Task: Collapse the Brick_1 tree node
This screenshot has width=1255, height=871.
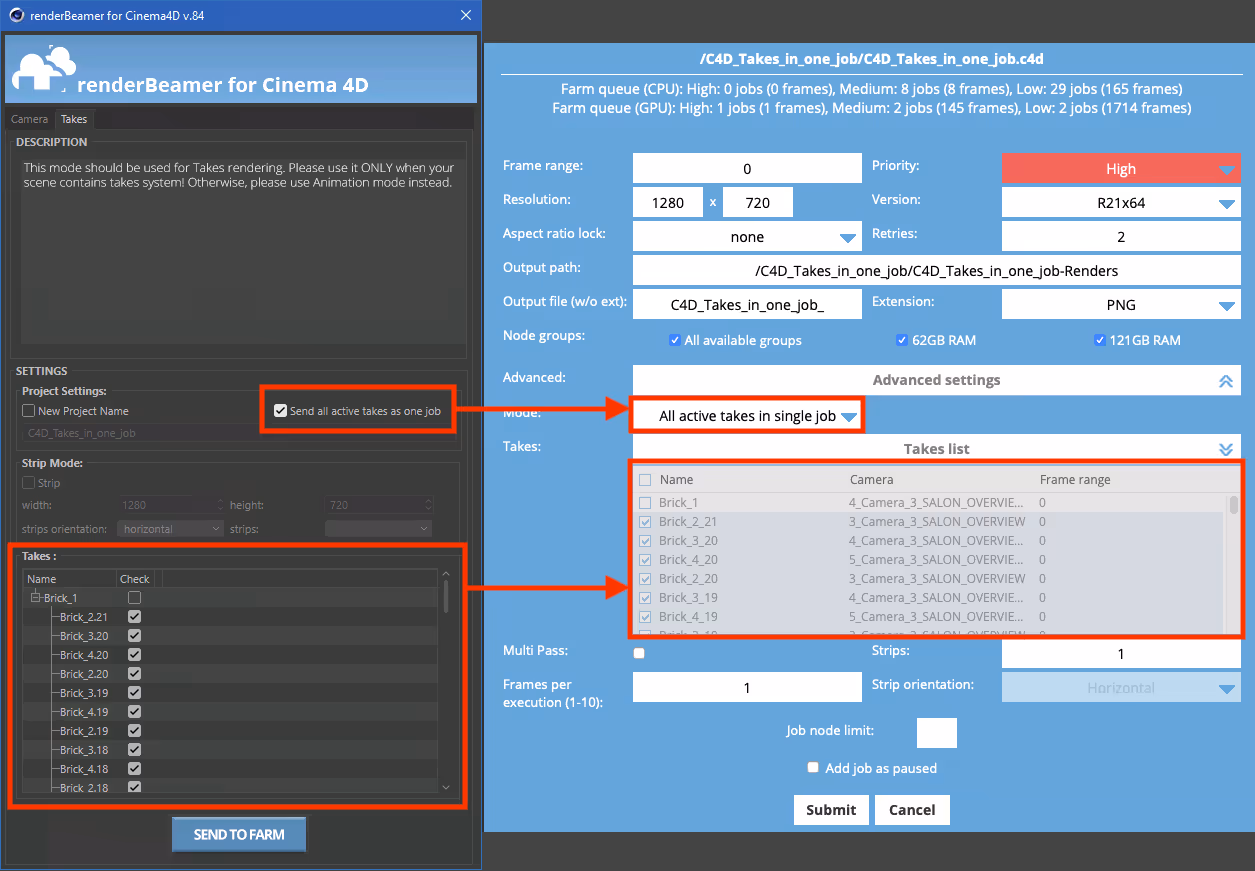Action: 36,597
